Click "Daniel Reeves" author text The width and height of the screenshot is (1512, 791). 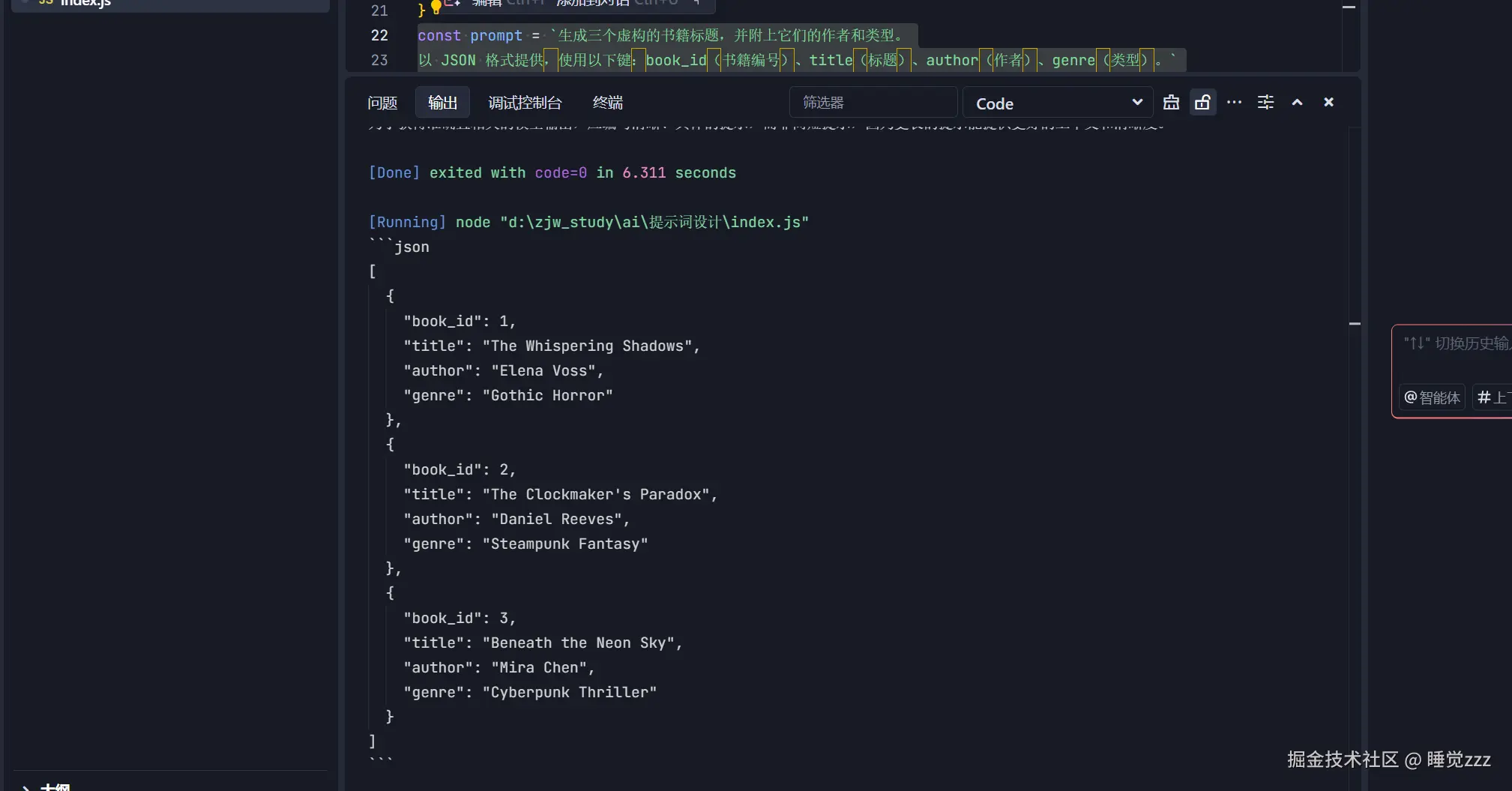(557, 519)
